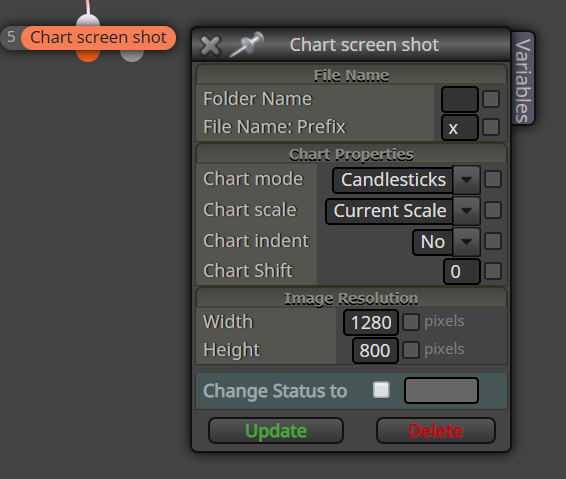Click the red Delete button
The image size is (566, 479).
[x=436, y=431]
